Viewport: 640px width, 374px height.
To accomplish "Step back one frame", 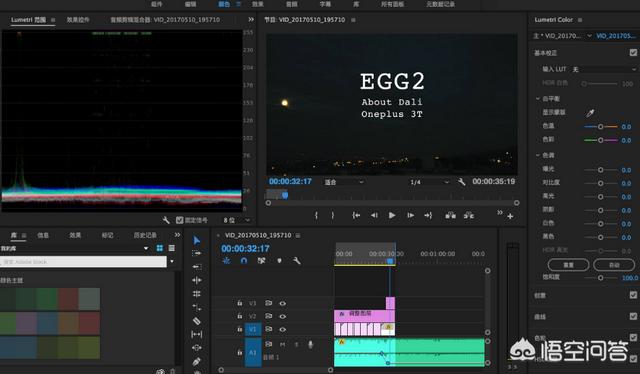I will (x=374, y=215).
